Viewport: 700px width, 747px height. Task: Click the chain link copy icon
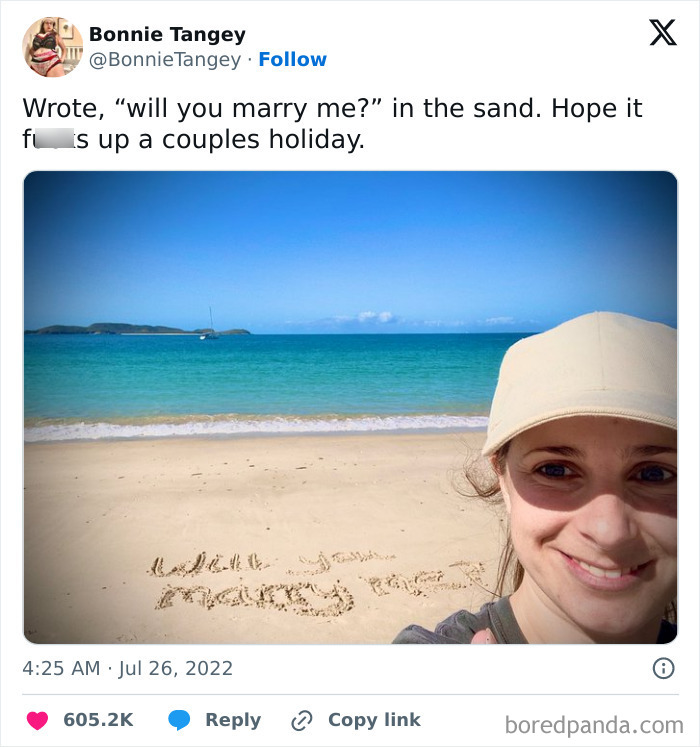click(302, 720)
